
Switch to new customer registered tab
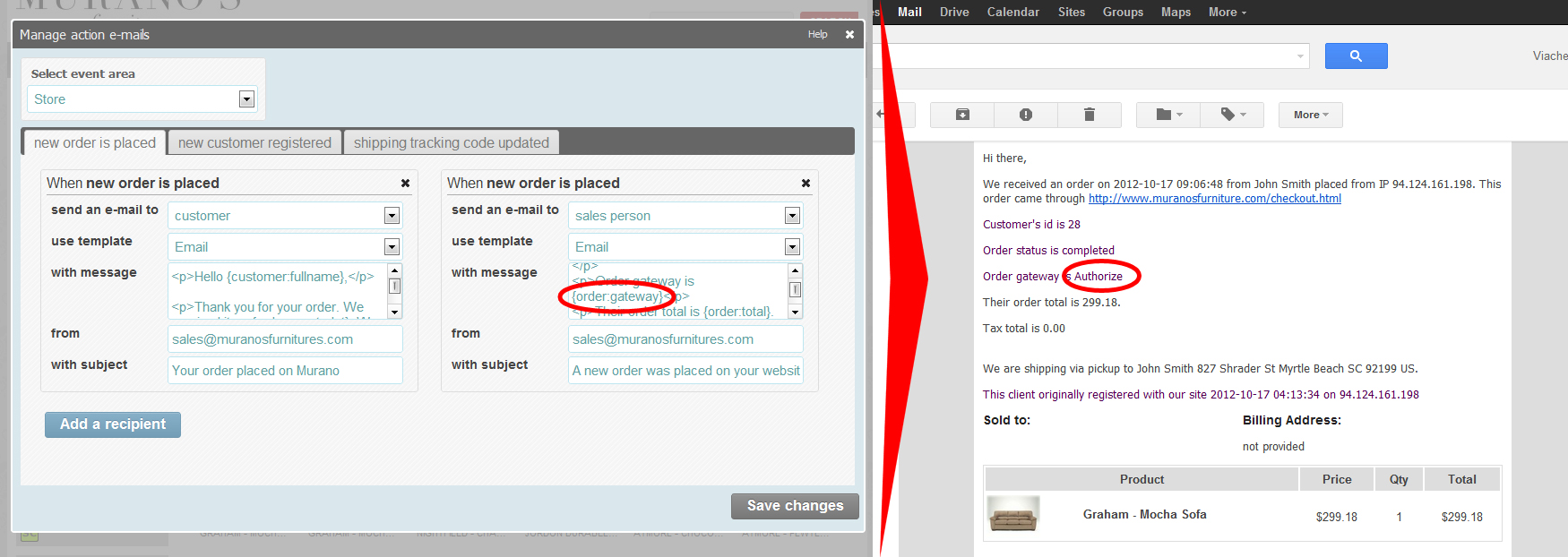pyautogui.click(x=254, y=142)
